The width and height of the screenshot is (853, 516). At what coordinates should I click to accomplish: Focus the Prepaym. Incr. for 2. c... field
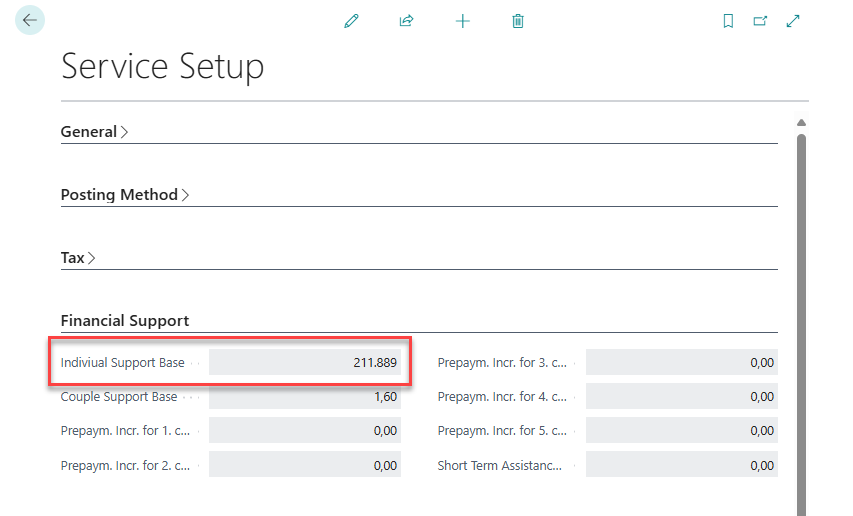305,465
